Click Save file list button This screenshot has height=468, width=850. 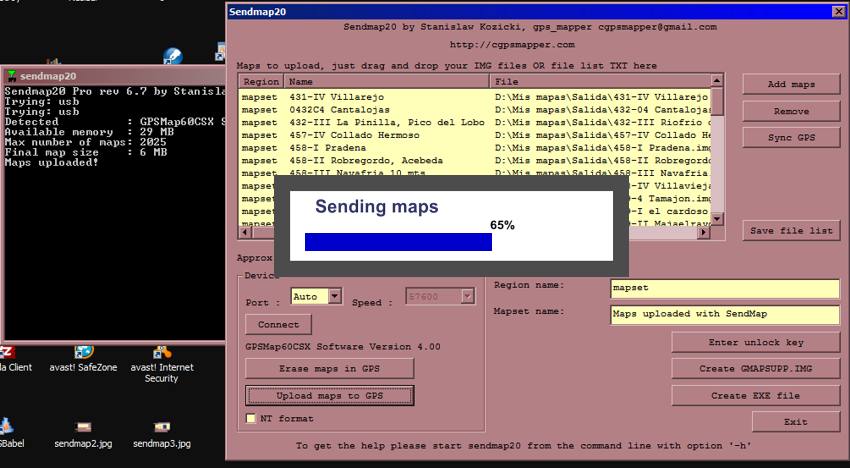pos(791,230)
